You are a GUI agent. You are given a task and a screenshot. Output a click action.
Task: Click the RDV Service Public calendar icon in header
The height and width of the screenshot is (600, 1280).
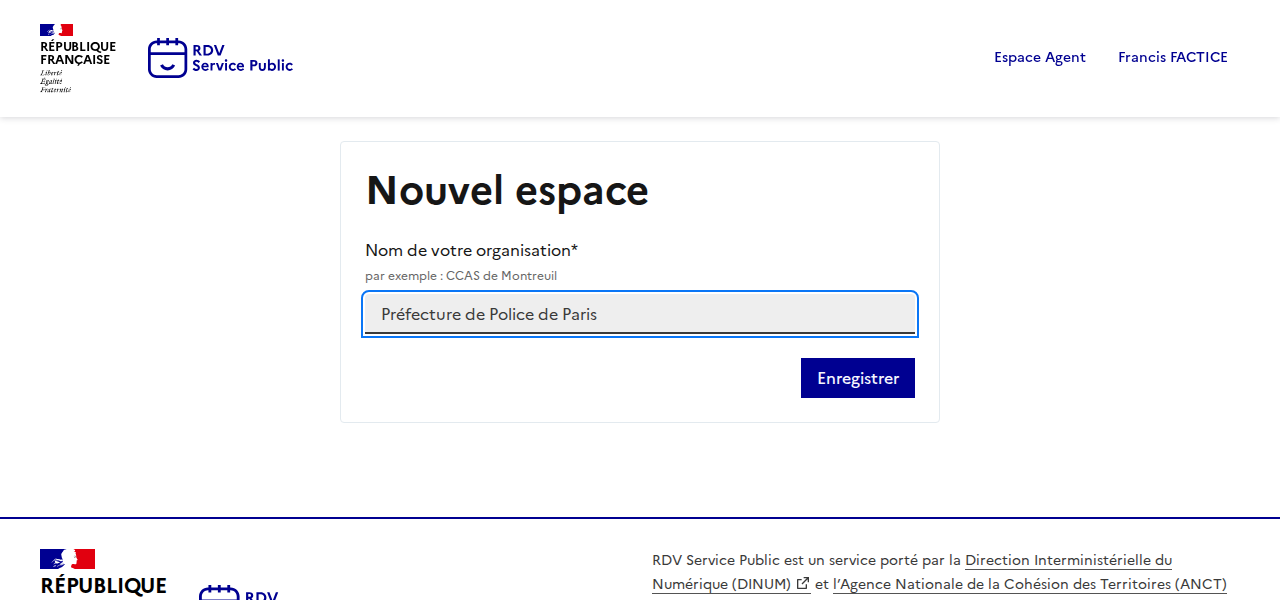(x=167, y=58)
